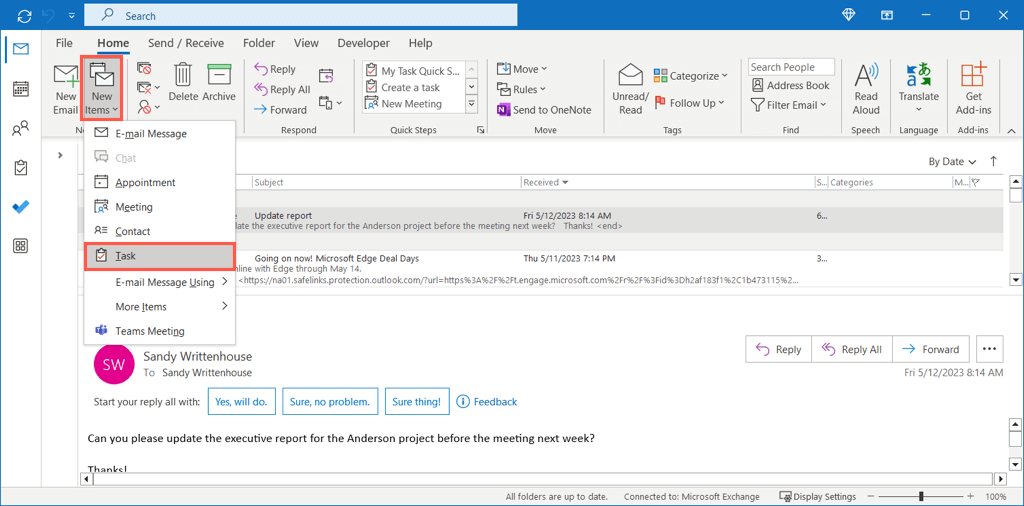Image resolution: width=1024 pixels, height=506 pixels.
Task: Adjust the zoom slider in status bar
Action: 921,496
